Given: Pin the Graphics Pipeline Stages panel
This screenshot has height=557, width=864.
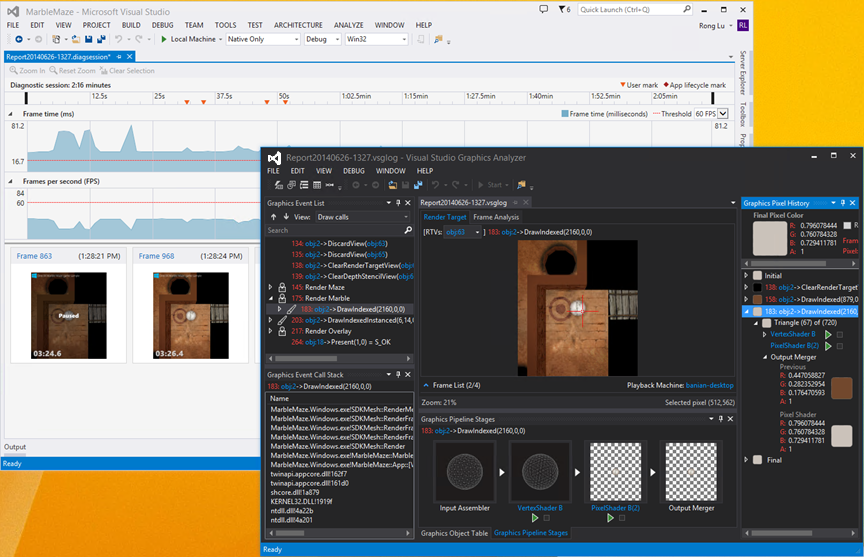Looking at the screenshot, I should (x=721, y=419).
